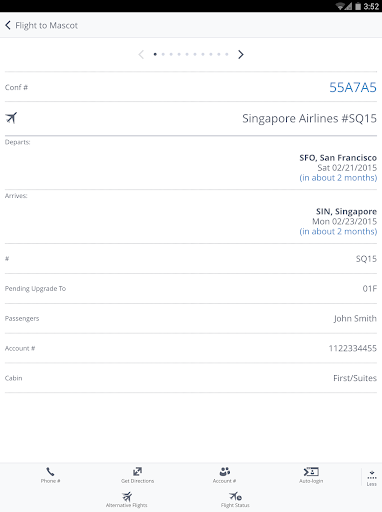Tap the Account # people icon

[x=225, y=471]
